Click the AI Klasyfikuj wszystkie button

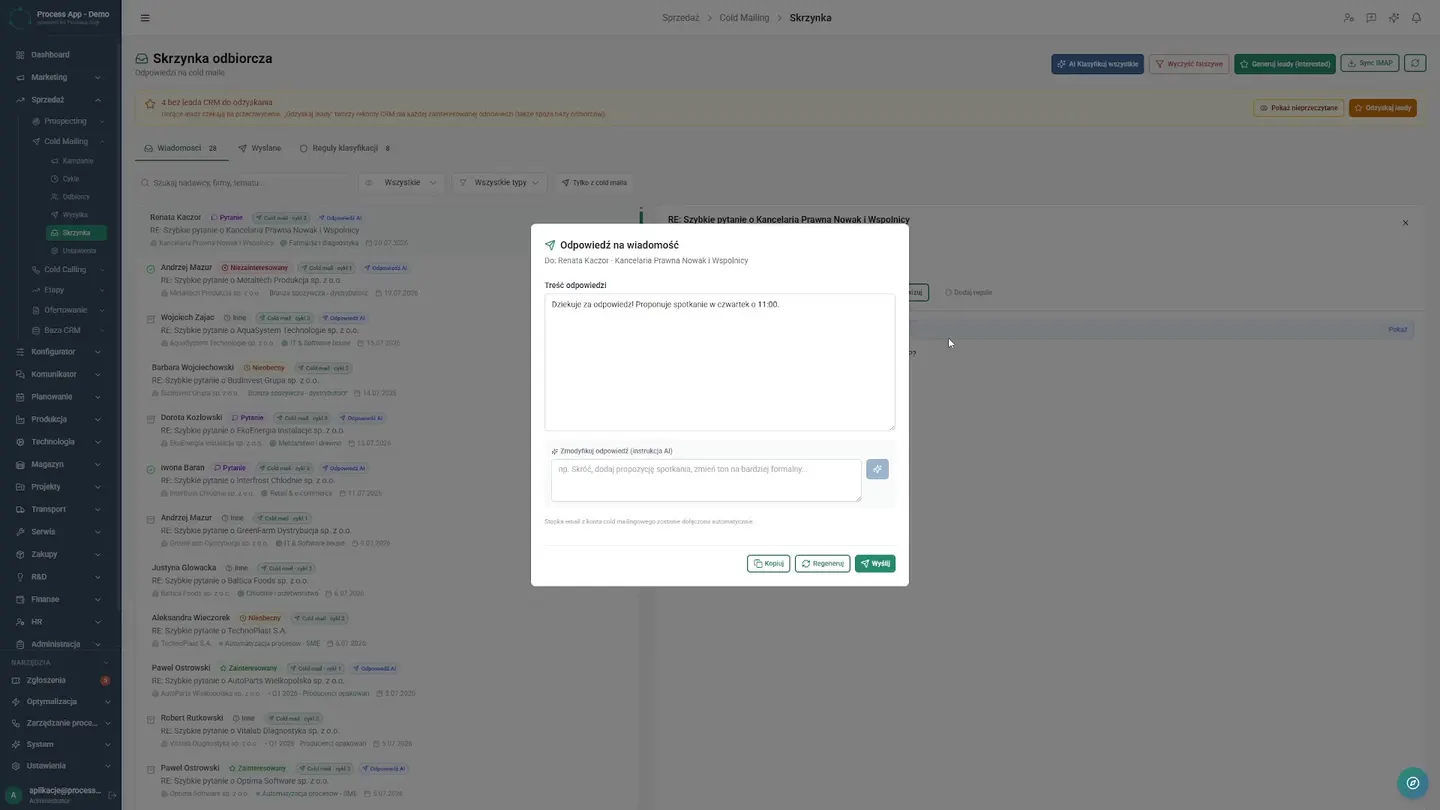pos(1097,63)
